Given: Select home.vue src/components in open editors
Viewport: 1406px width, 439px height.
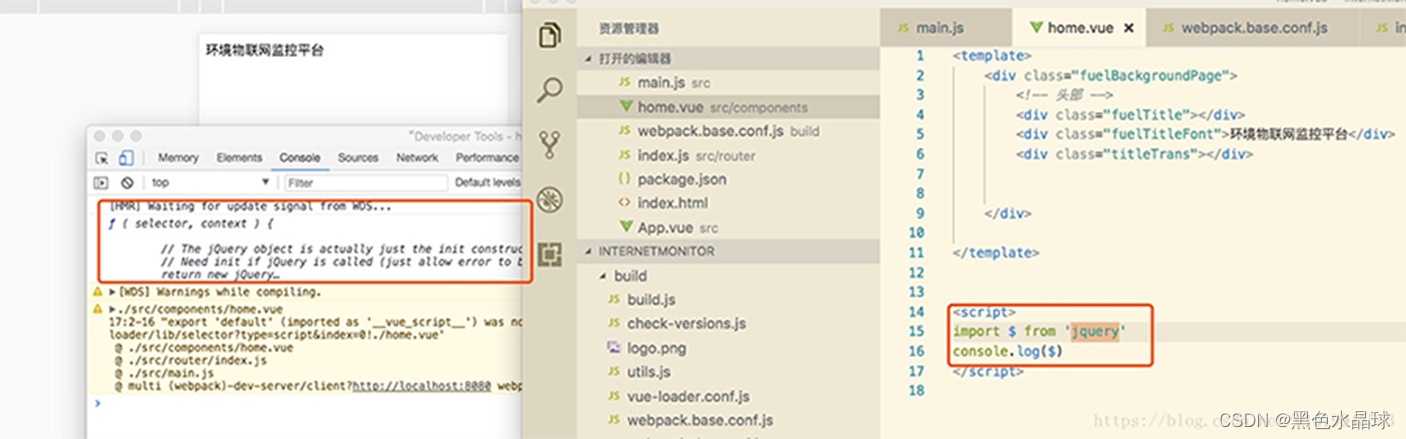Looking at the screenshot, I should 729,107.
